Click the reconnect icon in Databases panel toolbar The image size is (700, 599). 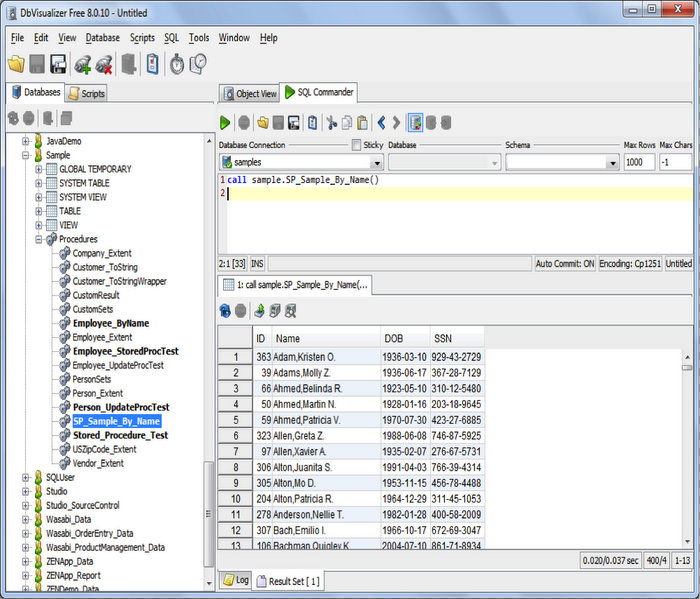tap(13, 118)
